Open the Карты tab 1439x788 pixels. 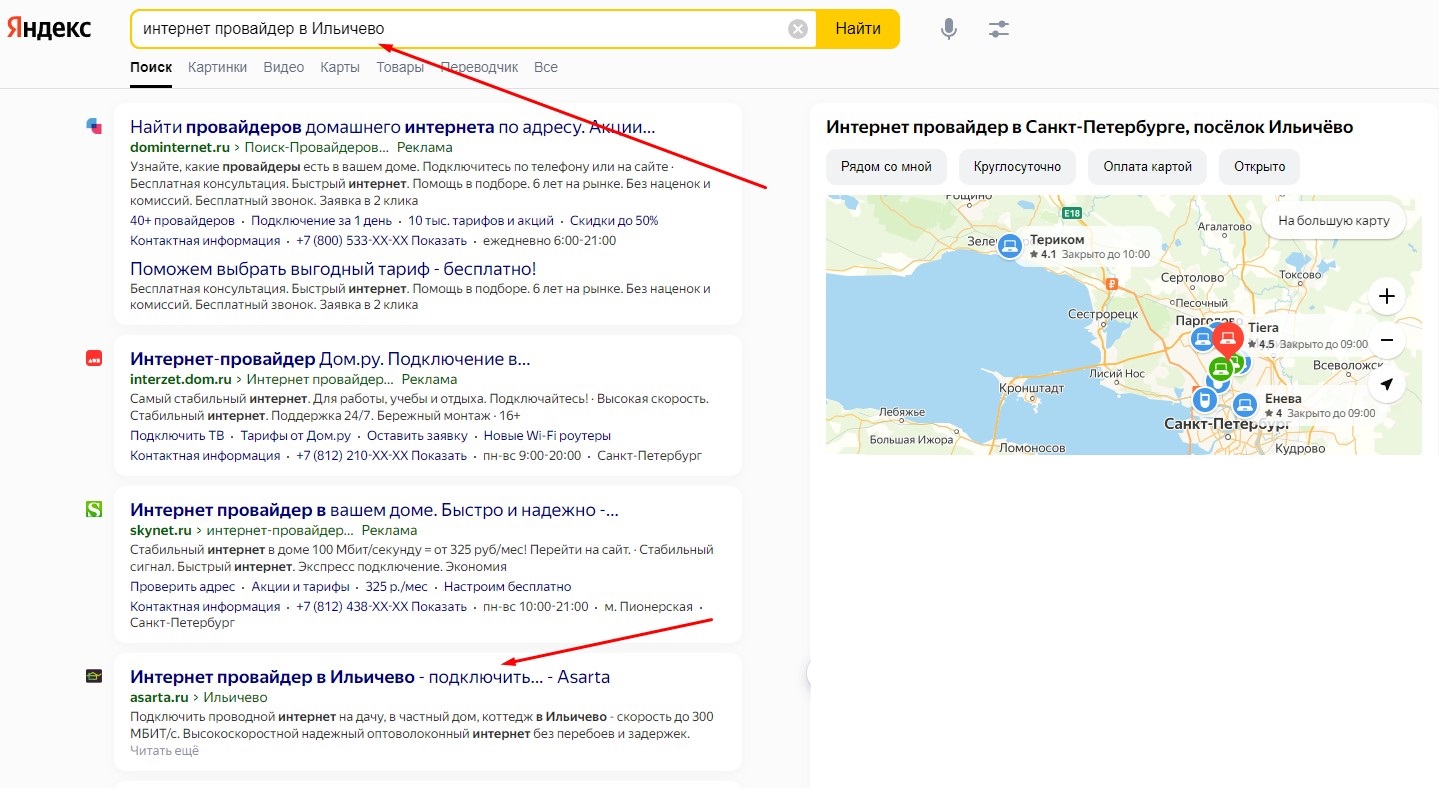coord(340,67)
